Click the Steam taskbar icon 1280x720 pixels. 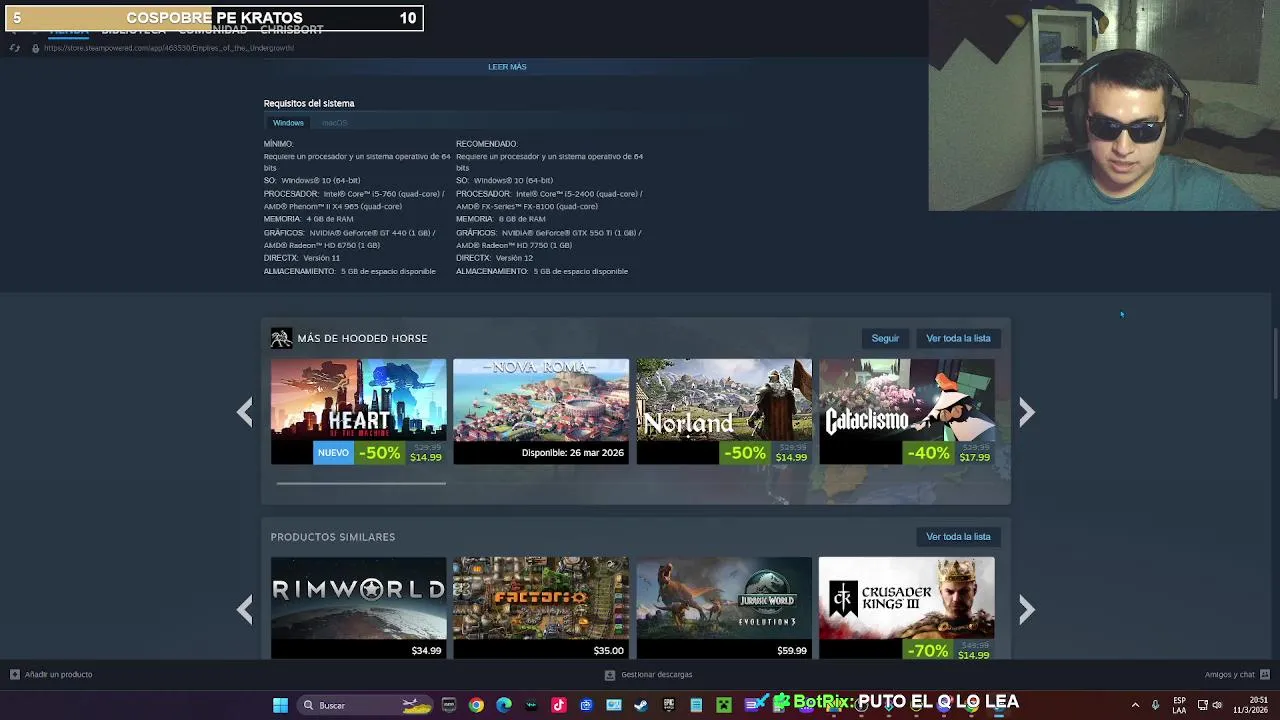coord(641,705)
